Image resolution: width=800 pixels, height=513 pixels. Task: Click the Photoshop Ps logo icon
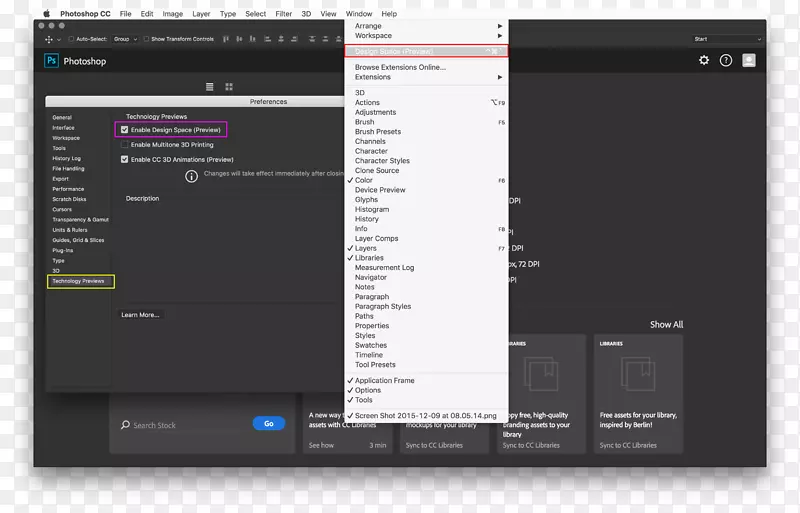click(51, 61)
